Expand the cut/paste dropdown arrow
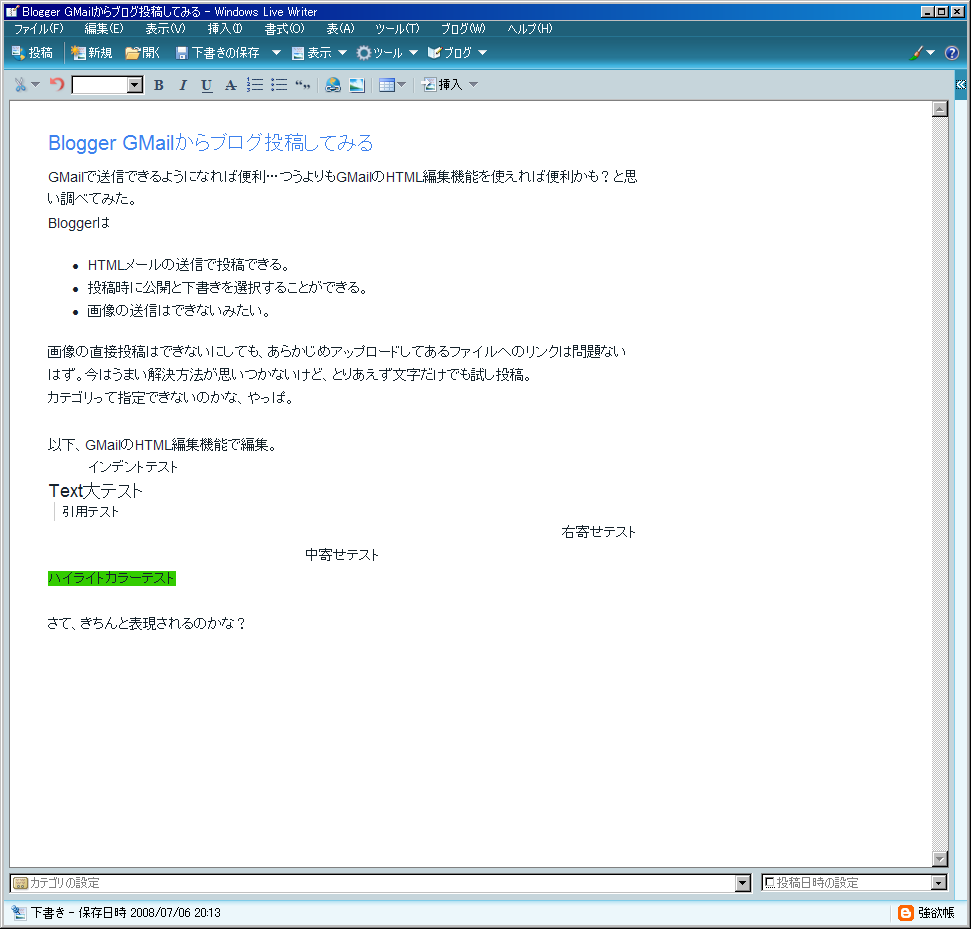Screen dimensions: 971x929 [35, 85]
